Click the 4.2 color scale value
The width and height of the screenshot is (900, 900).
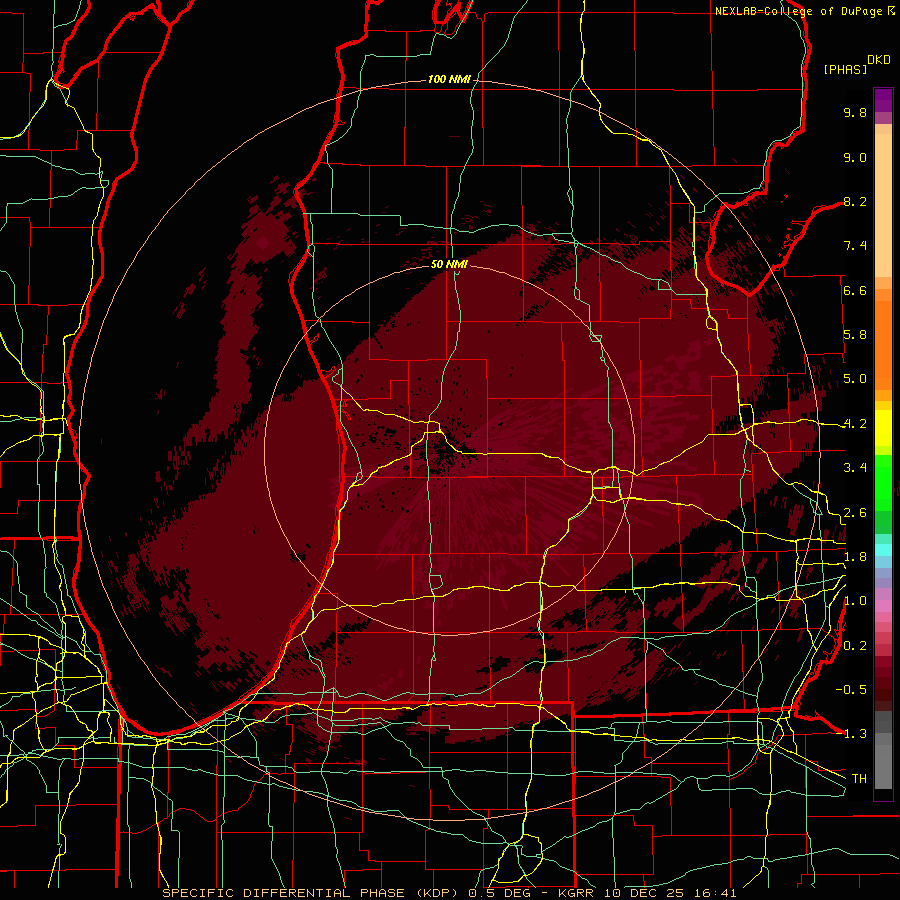click(x=855, y=424)
